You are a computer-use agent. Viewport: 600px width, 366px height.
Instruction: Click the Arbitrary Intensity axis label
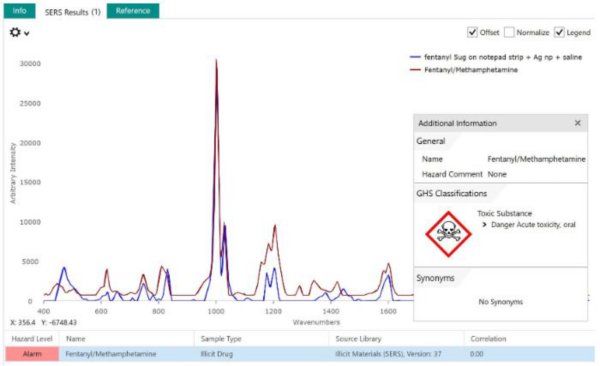[13, 173]
